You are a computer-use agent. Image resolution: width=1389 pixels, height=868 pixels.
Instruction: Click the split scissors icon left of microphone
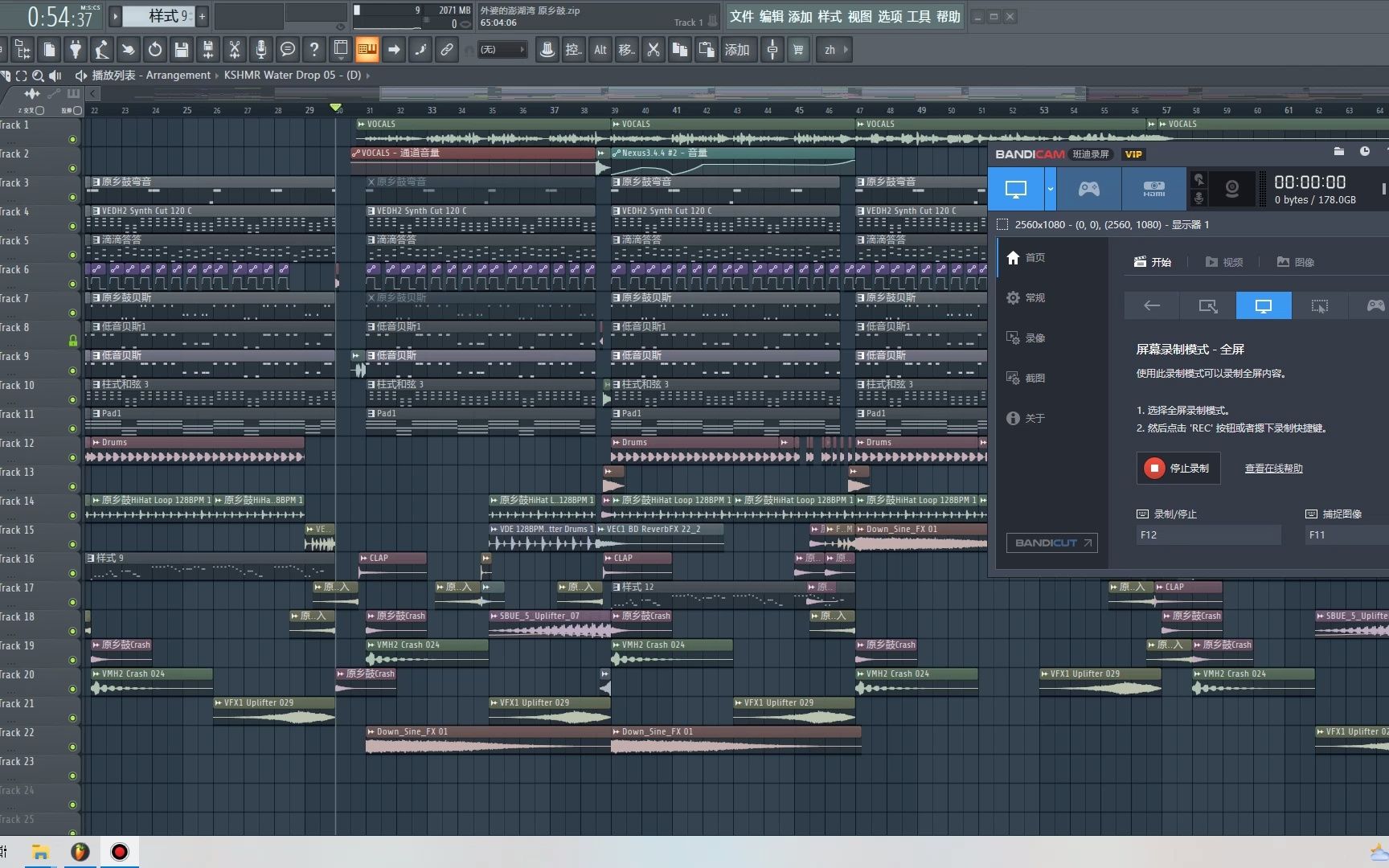pos(234,50)
